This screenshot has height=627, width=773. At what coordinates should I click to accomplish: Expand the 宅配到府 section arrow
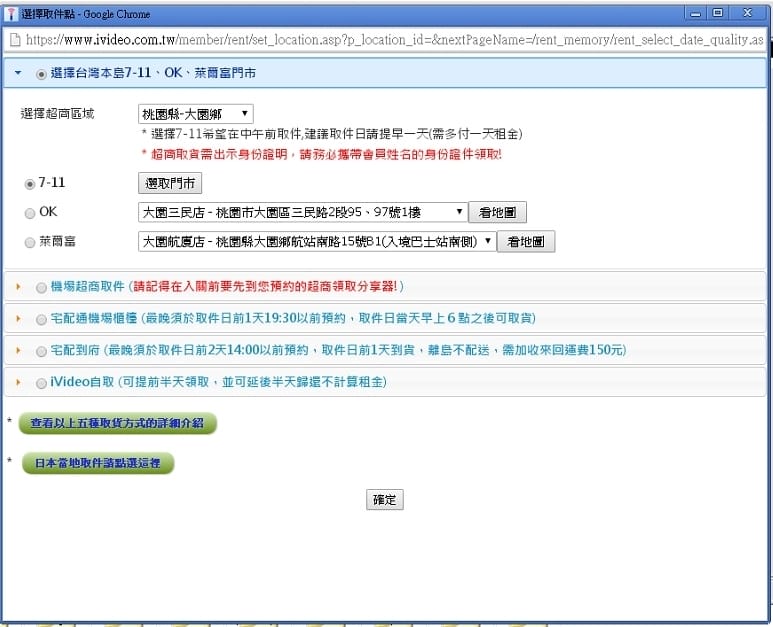[18, 350]
